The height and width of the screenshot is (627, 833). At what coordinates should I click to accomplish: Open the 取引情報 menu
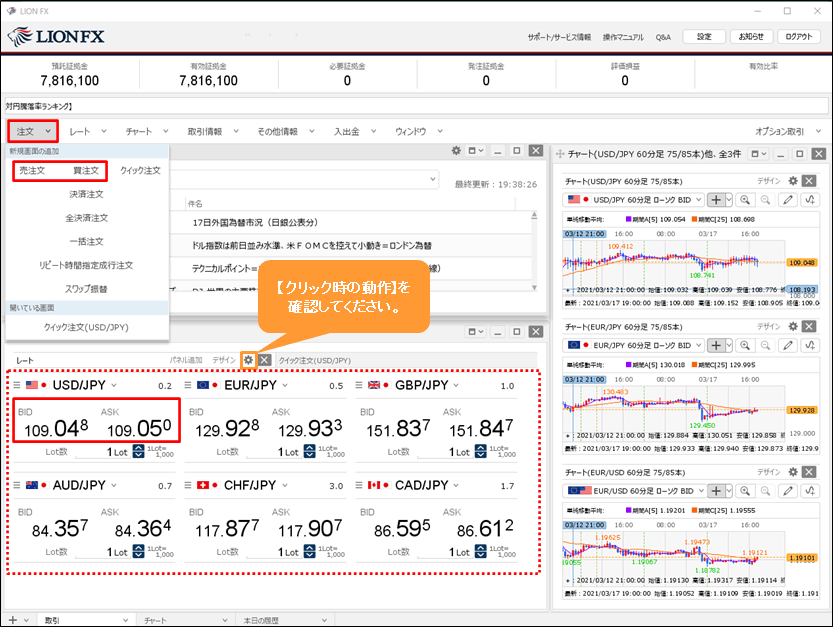coord(213,131)
